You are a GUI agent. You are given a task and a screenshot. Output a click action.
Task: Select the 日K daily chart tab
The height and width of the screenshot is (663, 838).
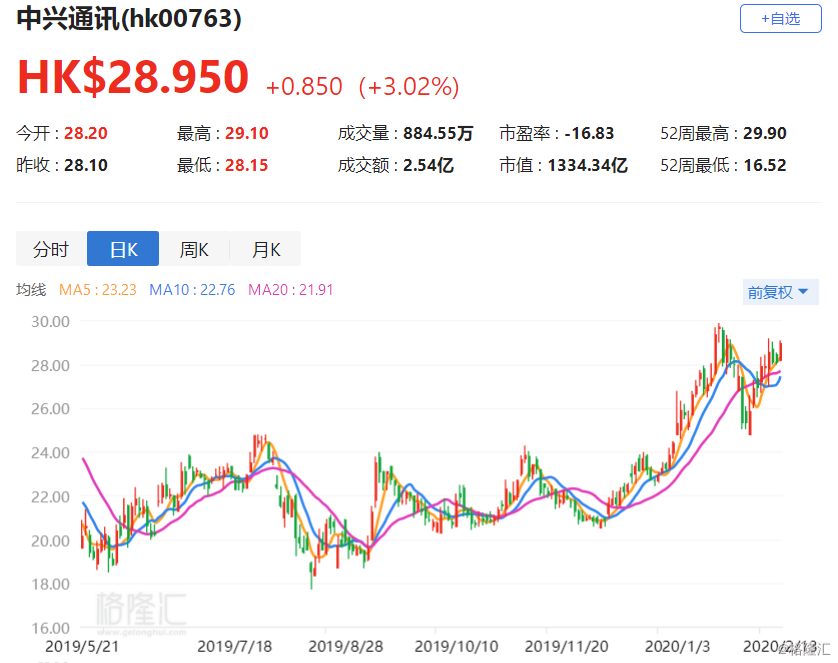tap(123, 249)
